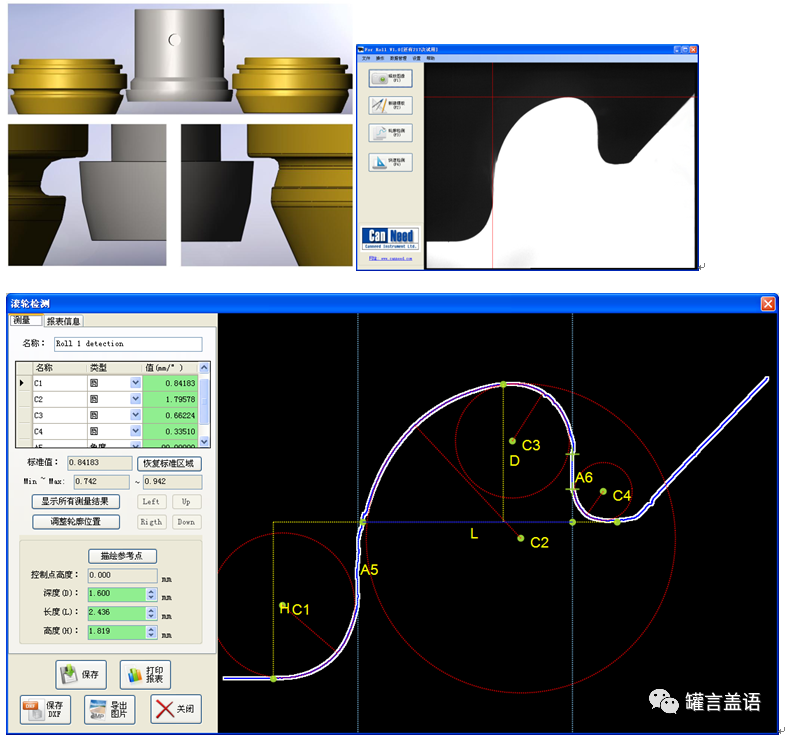Viewport: 787px width, 737px height.
Task: Click the 高度(H) spinner arrows
Action: click(152, 632)
